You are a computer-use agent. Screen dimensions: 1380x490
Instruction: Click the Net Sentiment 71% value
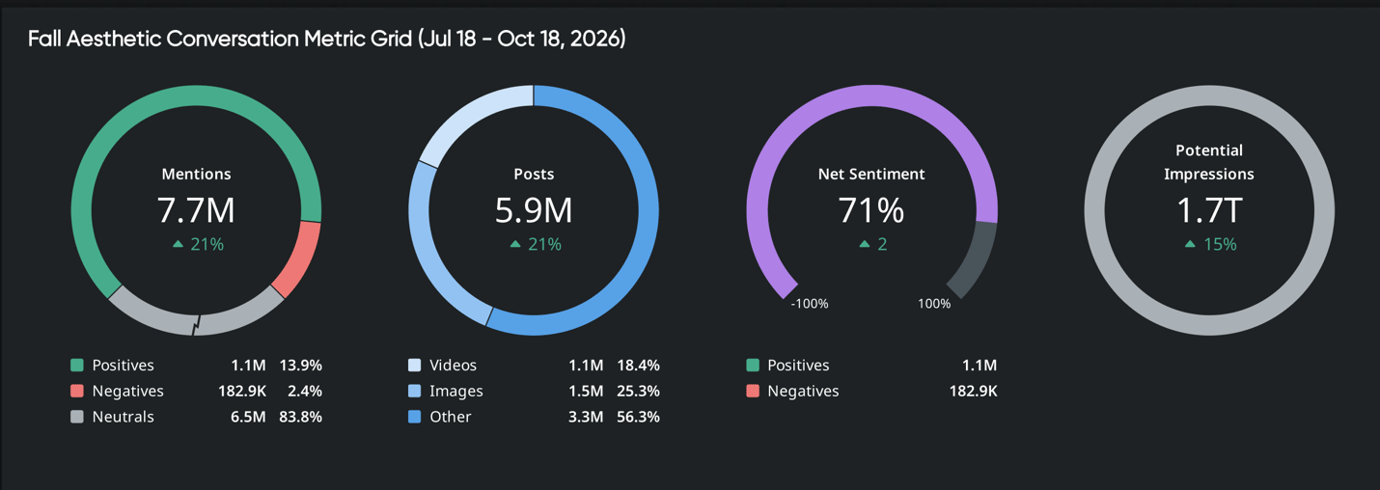[871, 210]
